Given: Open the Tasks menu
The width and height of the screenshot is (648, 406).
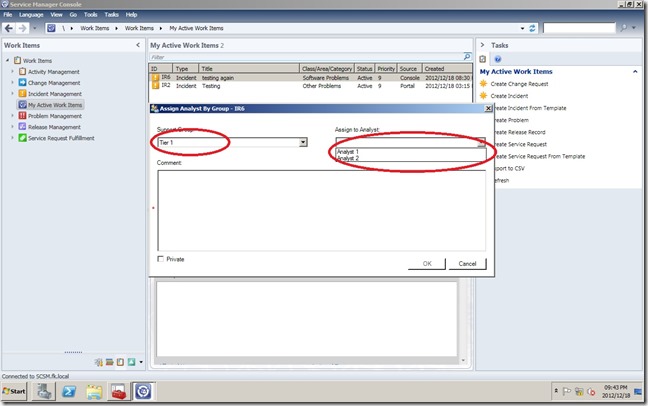Looking at the screenshot, I should tap(111, 15).
